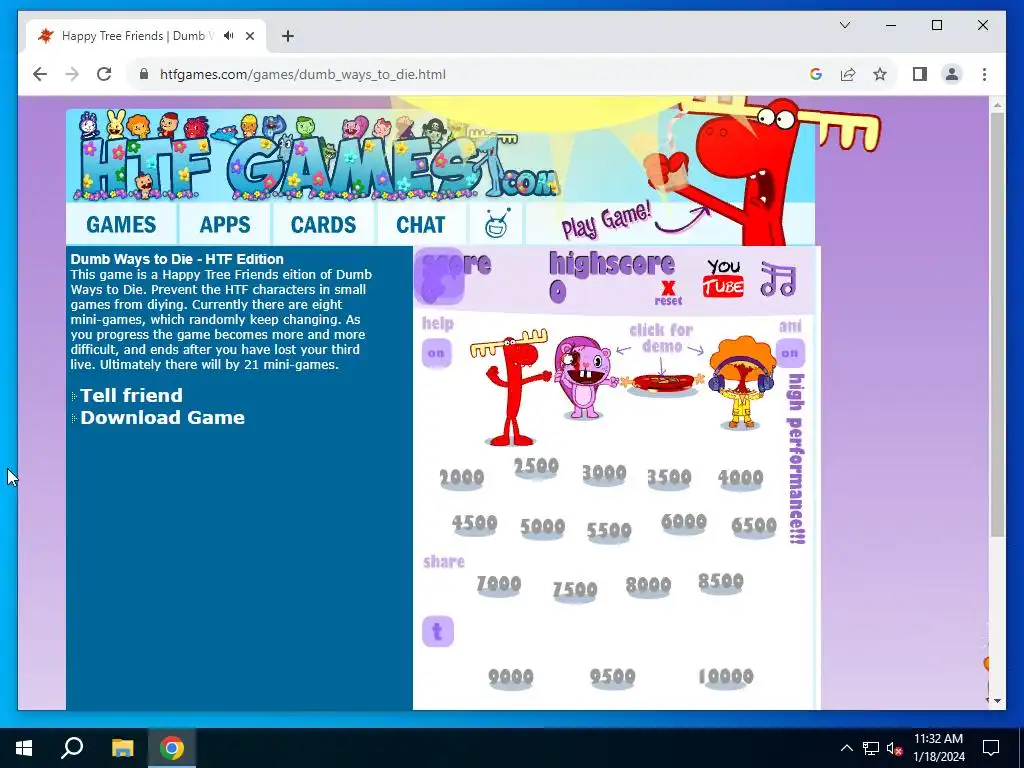Click the 5000 score milestone
Viewport: 1024px width, 768px height.
click(x=542, y=528)
